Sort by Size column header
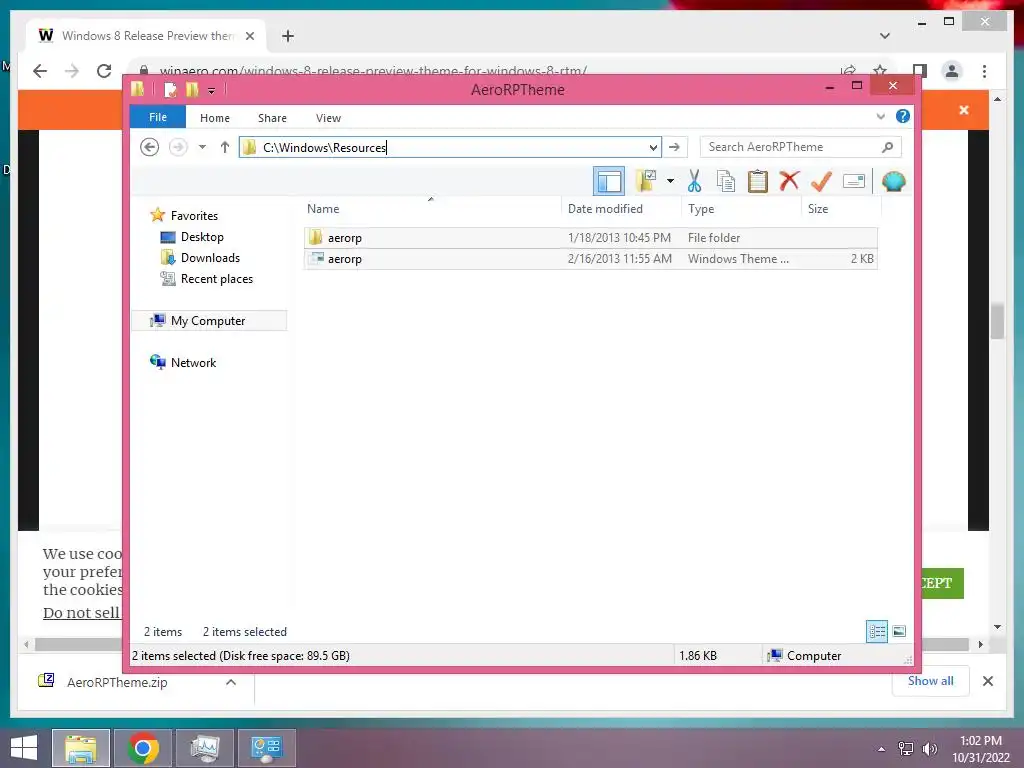This screenshot has height=768, width=1024. tap(841, 209)
